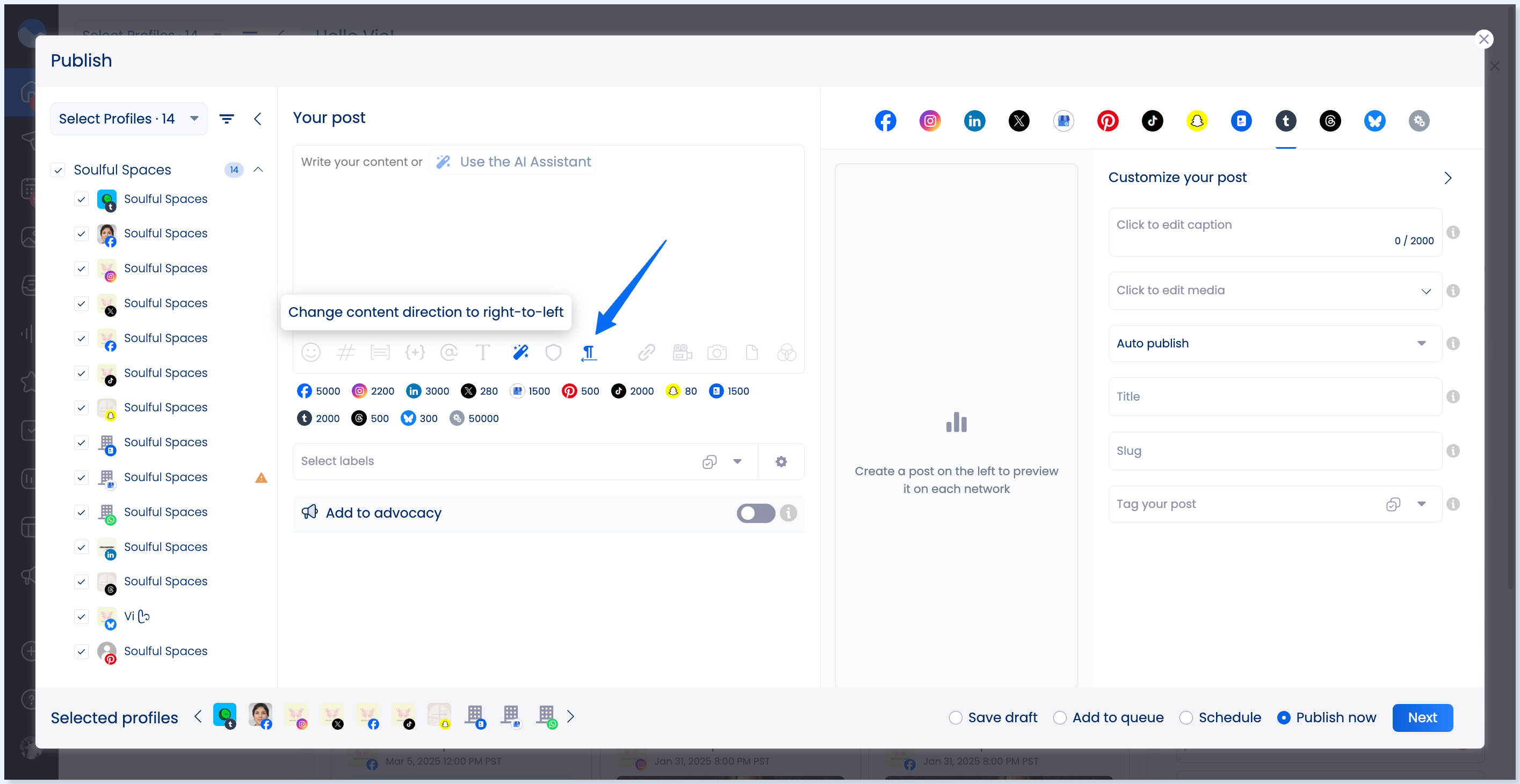Switch to the Pinterest preview tab
The height and width of the screenshot is (784, 1520).
pos(1108,120)
